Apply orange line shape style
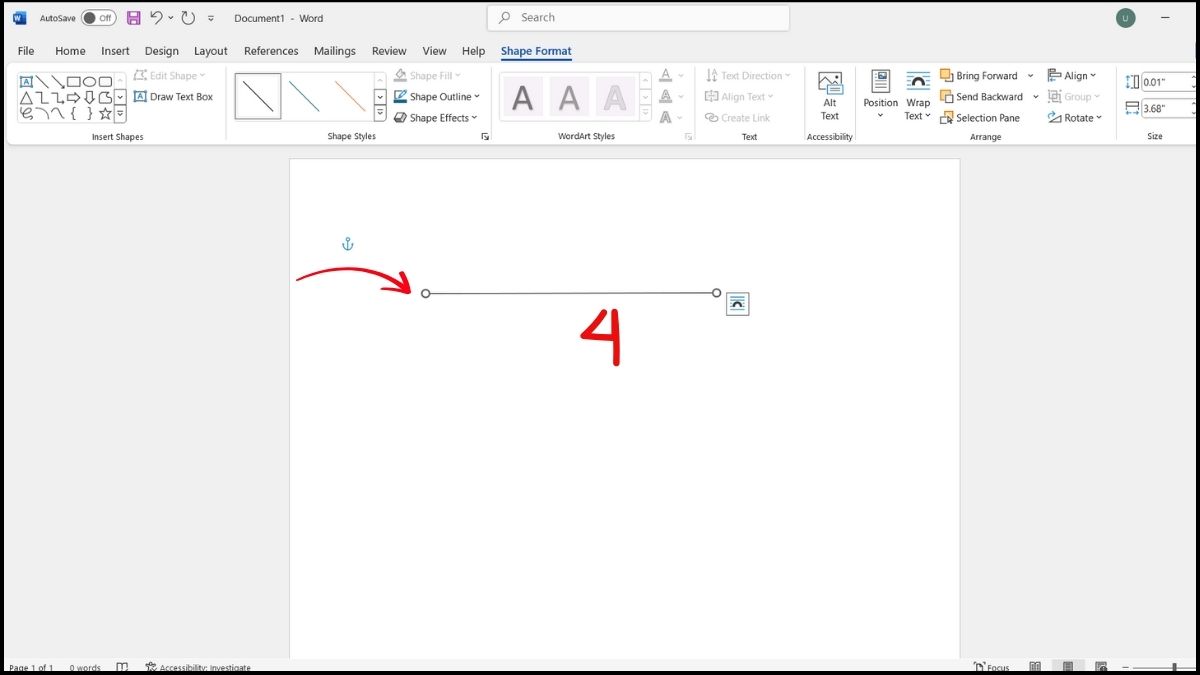Image resolution: width=1200 pixels, height=675 pixels. point(350,96)
